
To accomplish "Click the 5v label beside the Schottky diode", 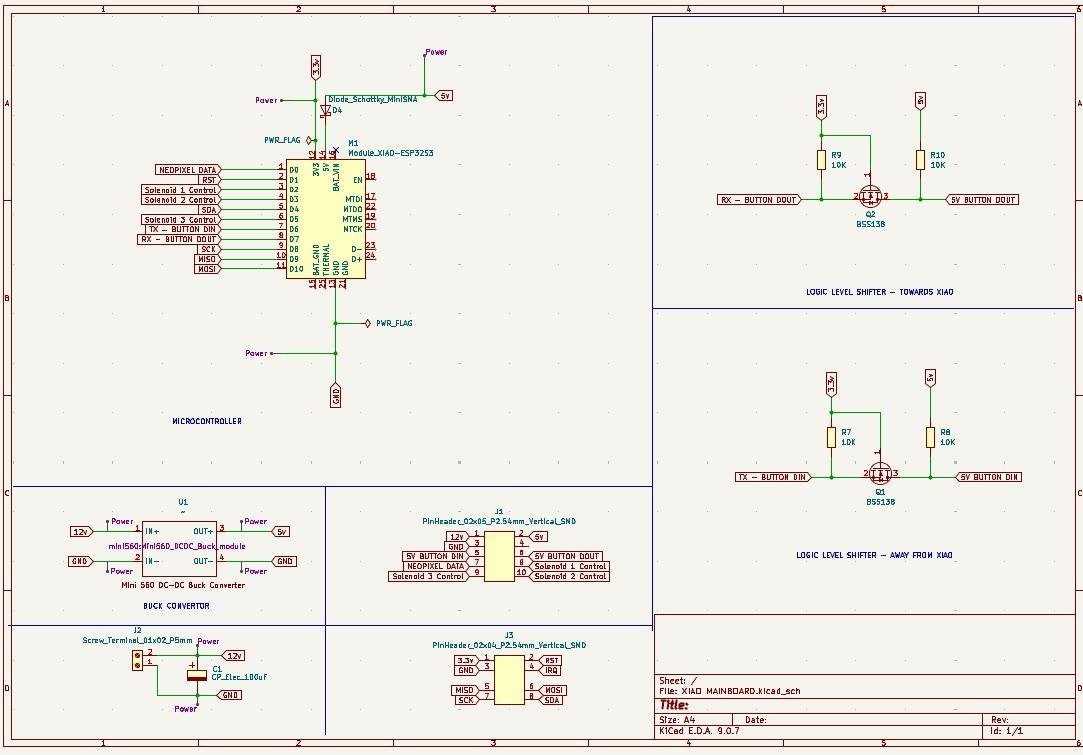I will tap(444, 96).
